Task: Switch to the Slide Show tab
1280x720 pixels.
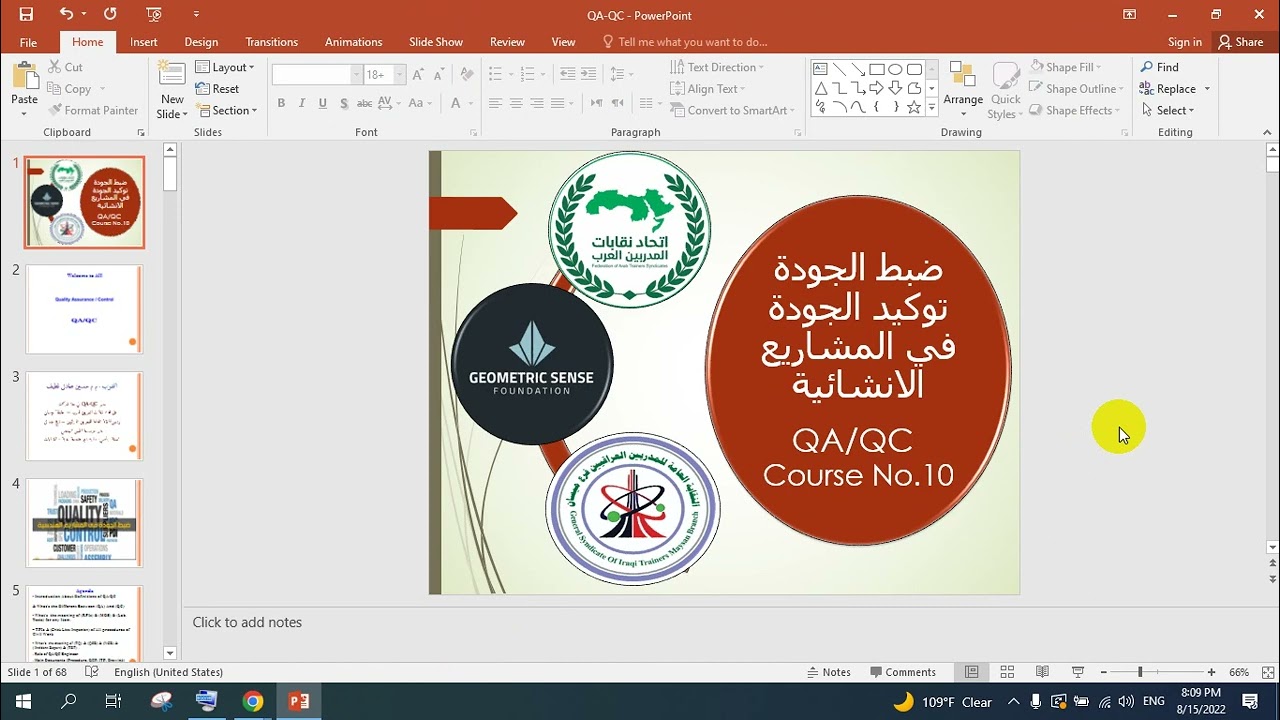Action: click(x=436, y=42)
